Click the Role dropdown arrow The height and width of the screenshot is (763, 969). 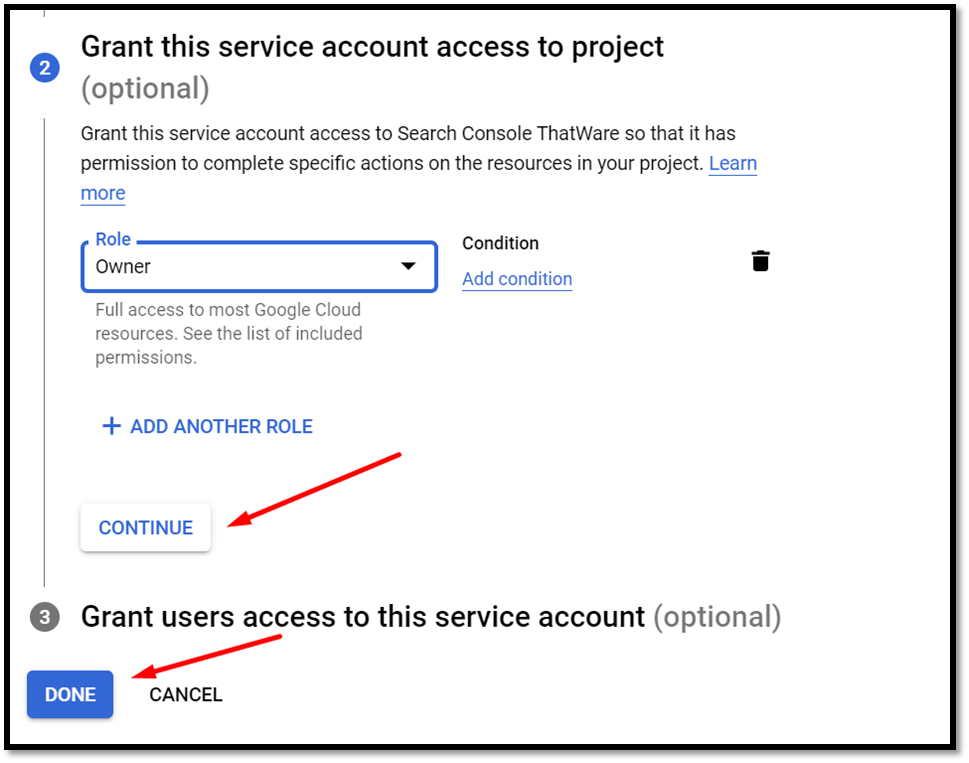point(408,266)
